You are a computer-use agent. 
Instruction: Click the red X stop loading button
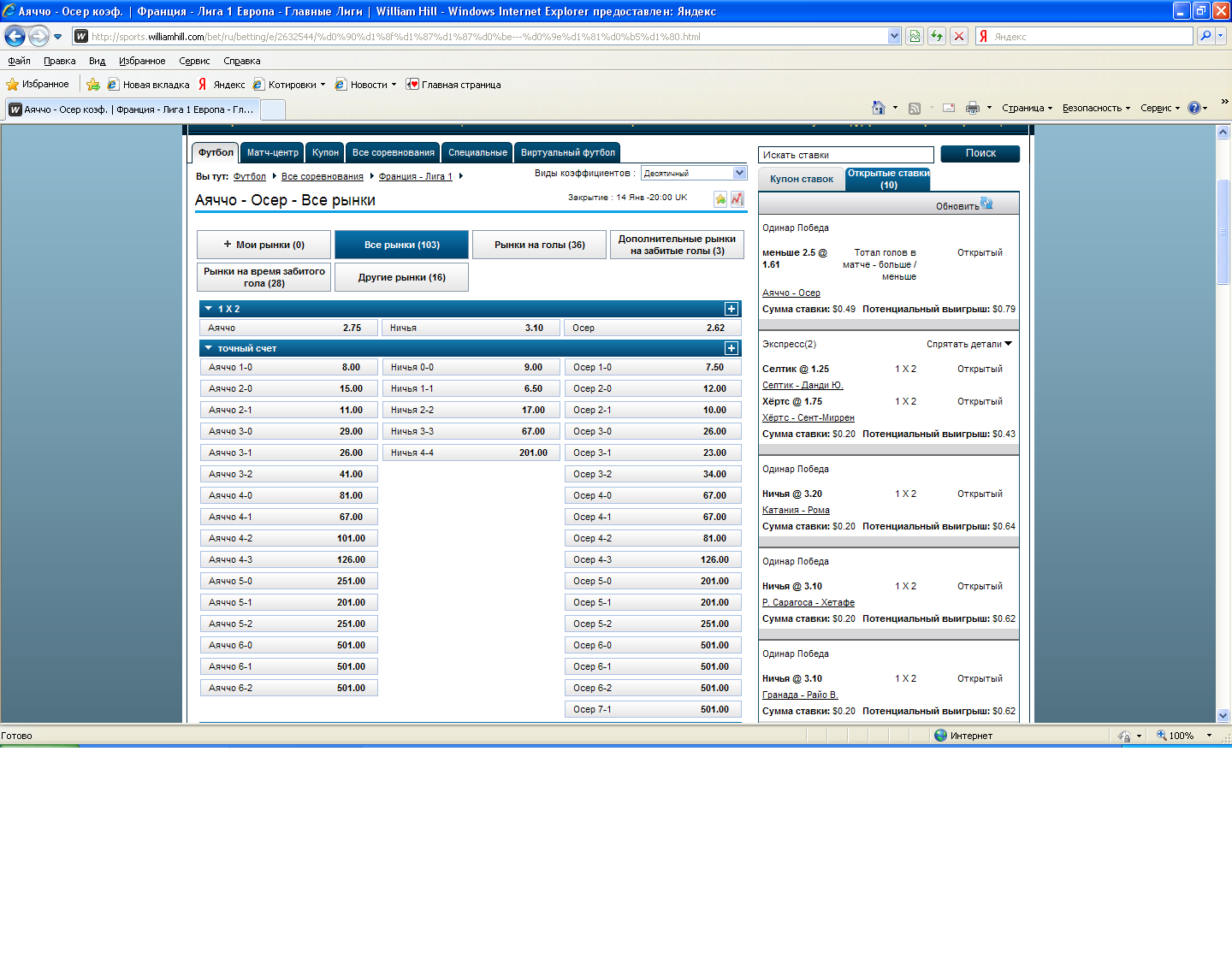click(959, 36)
